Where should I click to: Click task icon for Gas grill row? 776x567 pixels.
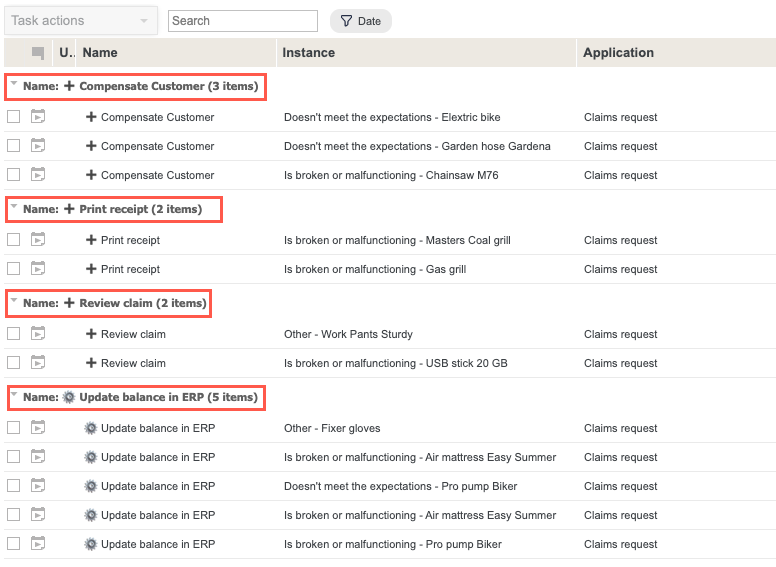coord(38,269)
